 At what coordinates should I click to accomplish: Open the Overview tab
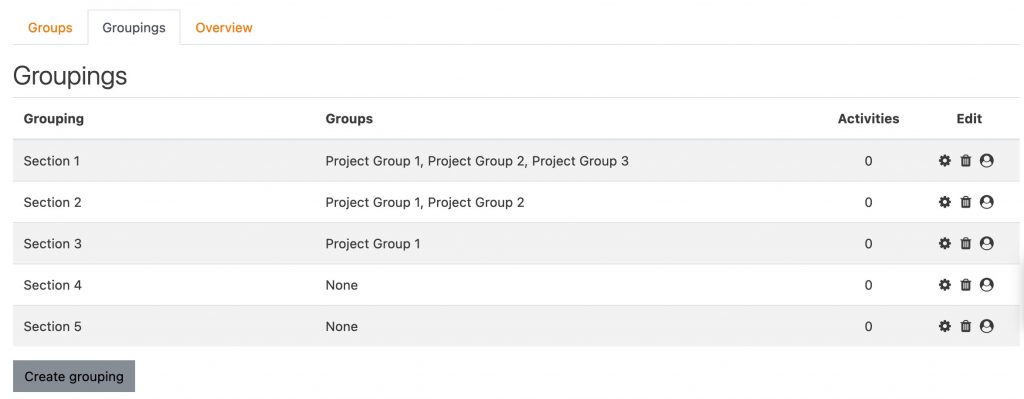point(224,28)
